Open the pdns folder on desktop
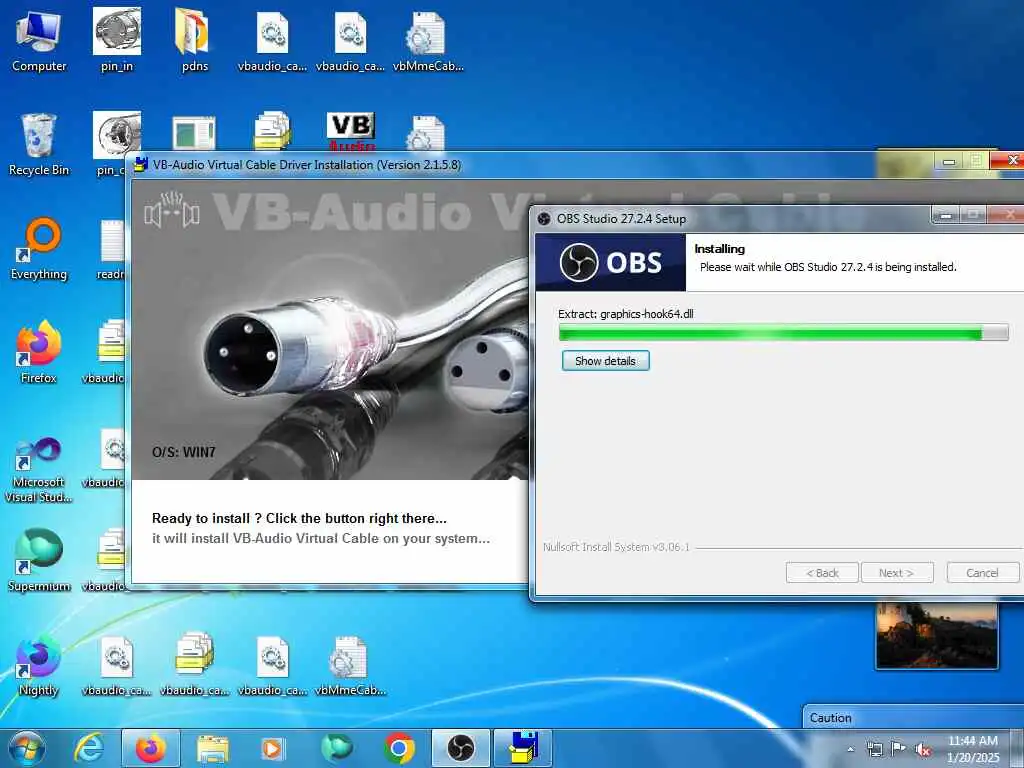Viewport: 1024px width, 768px height. [x=194, y=40]
